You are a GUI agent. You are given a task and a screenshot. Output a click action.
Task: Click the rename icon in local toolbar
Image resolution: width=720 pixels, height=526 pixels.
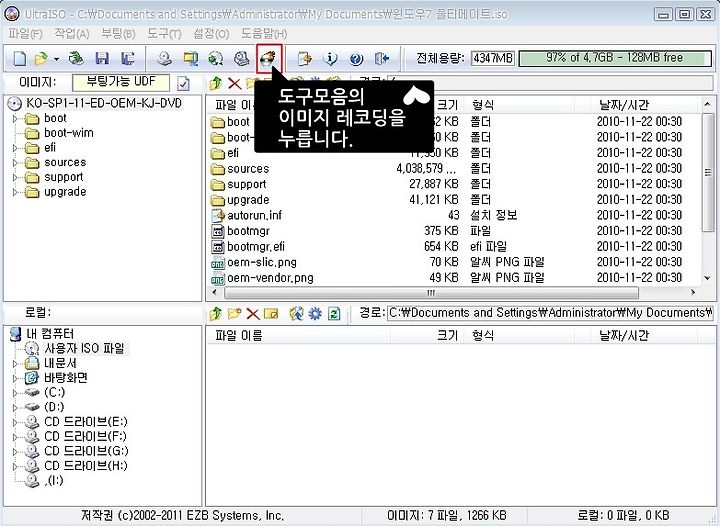[271, 313]
